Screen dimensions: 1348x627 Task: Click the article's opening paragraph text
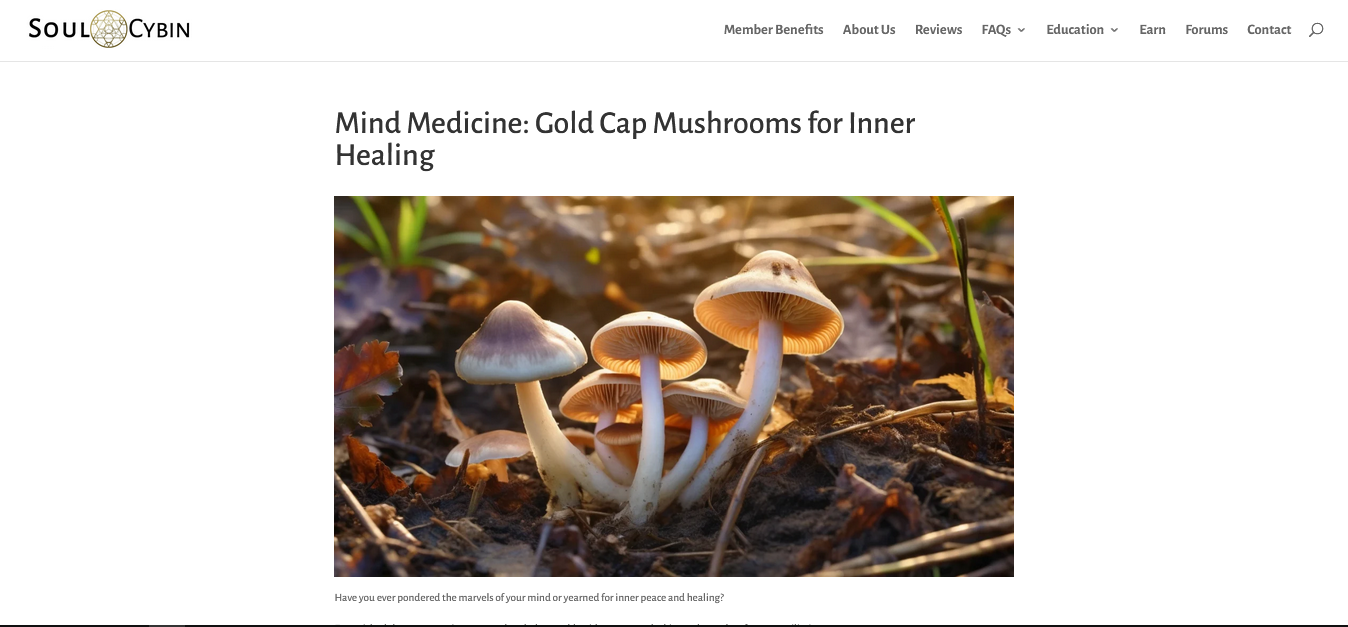click(529, 598)
